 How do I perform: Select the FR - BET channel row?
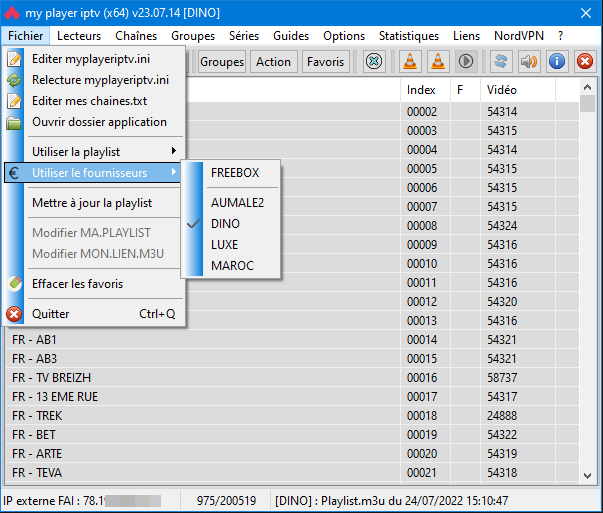click(x=292, y=435)
